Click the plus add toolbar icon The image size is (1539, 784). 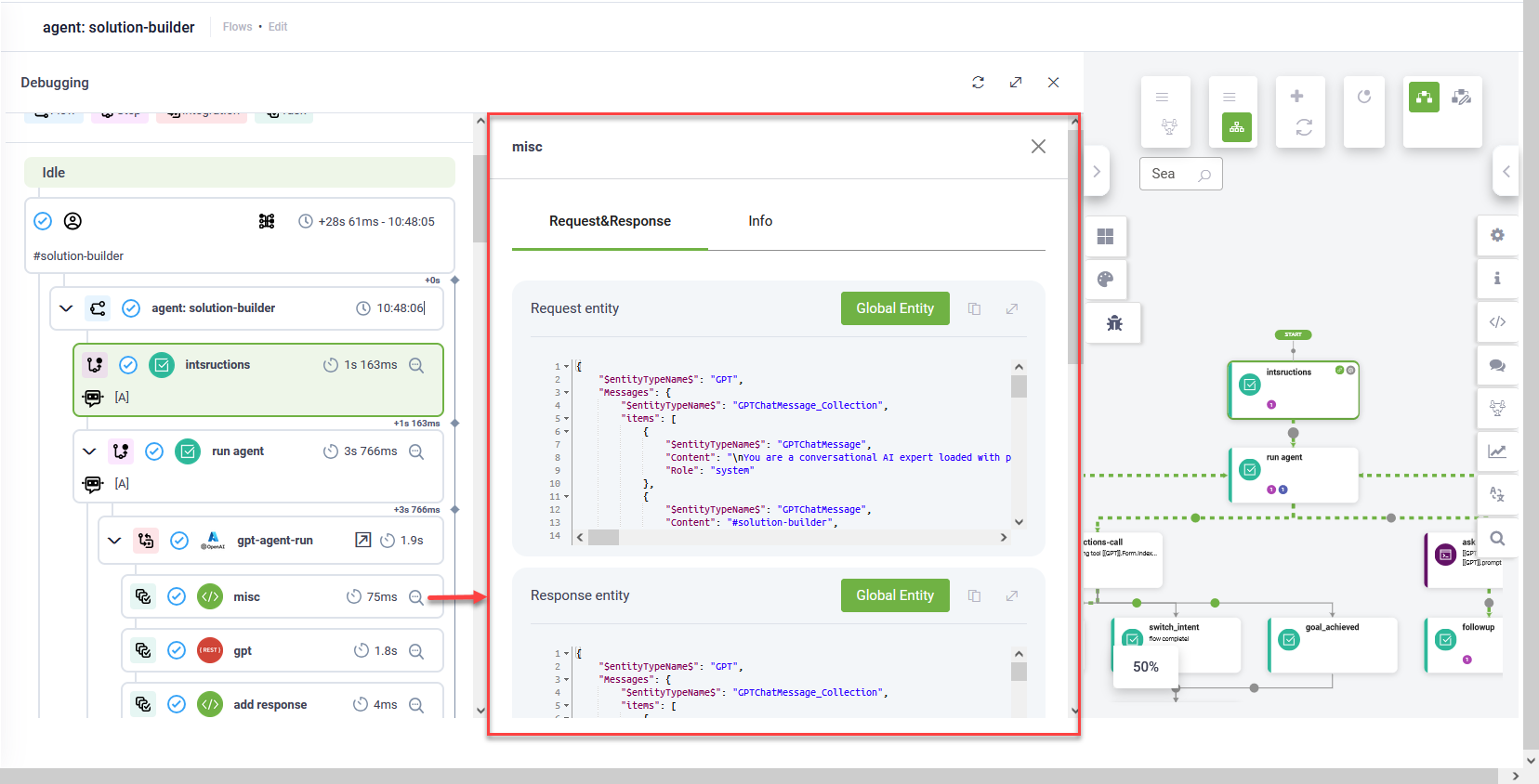pyautogui.click(x=1297, y=96)
